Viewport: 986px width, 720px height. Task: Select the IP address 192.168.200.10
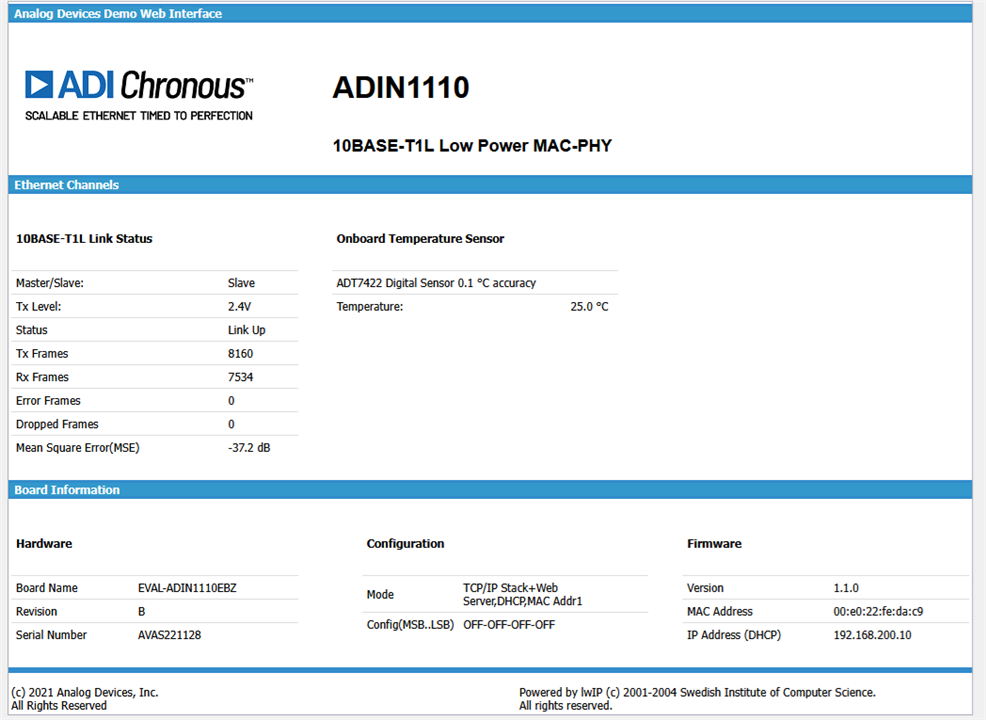point(872,635)
